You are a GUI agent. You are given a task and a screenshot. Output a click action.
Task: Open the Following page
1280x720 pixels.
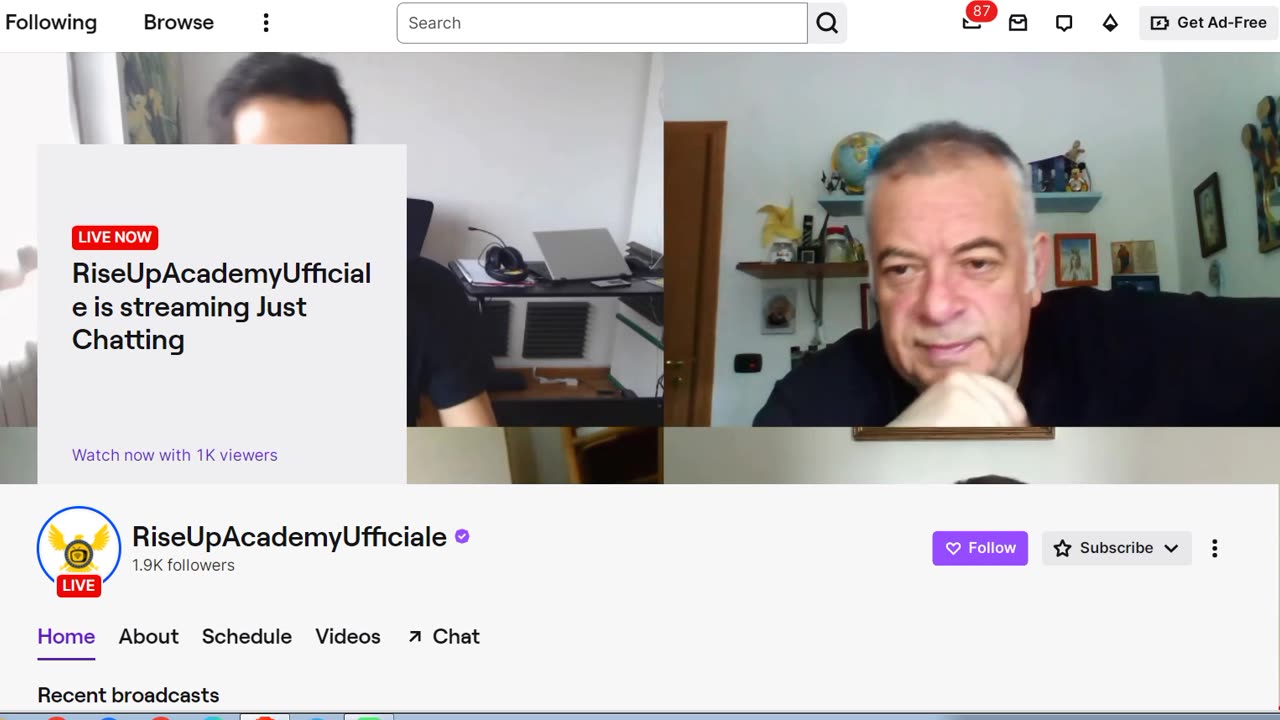(51, 22)
